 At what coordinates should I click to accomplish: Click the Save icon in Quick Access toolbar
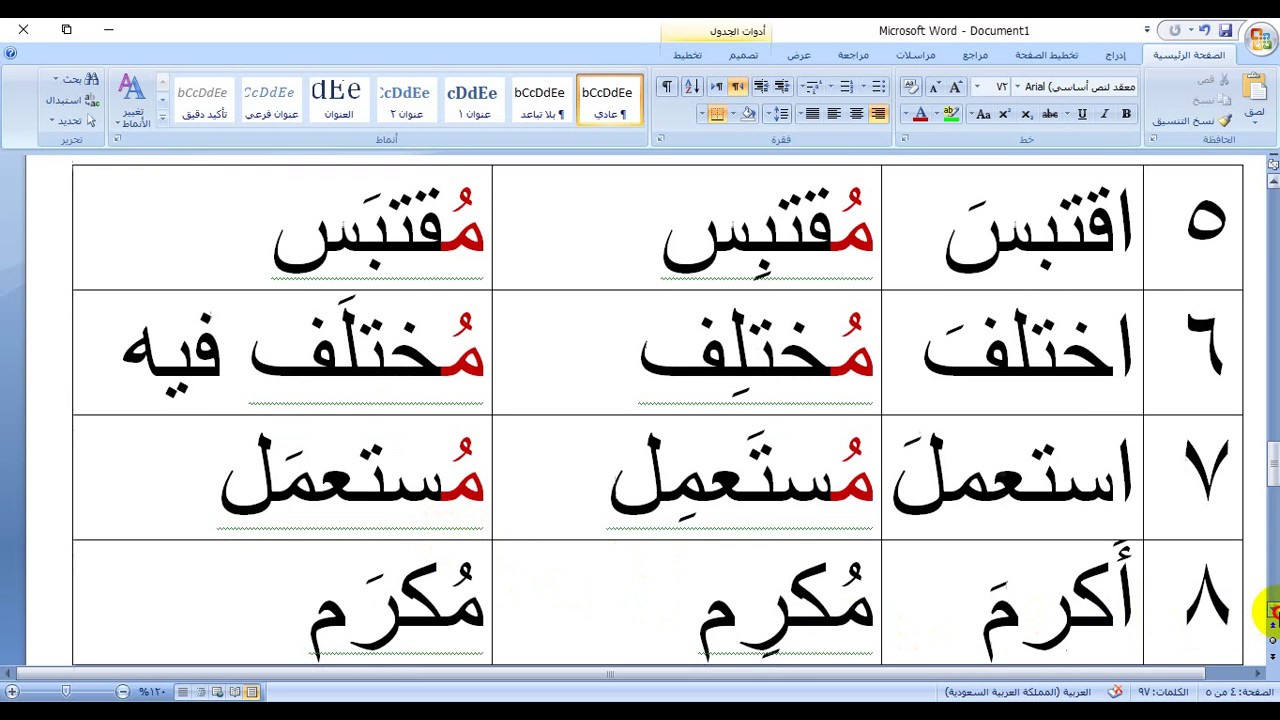point(1225,30)
